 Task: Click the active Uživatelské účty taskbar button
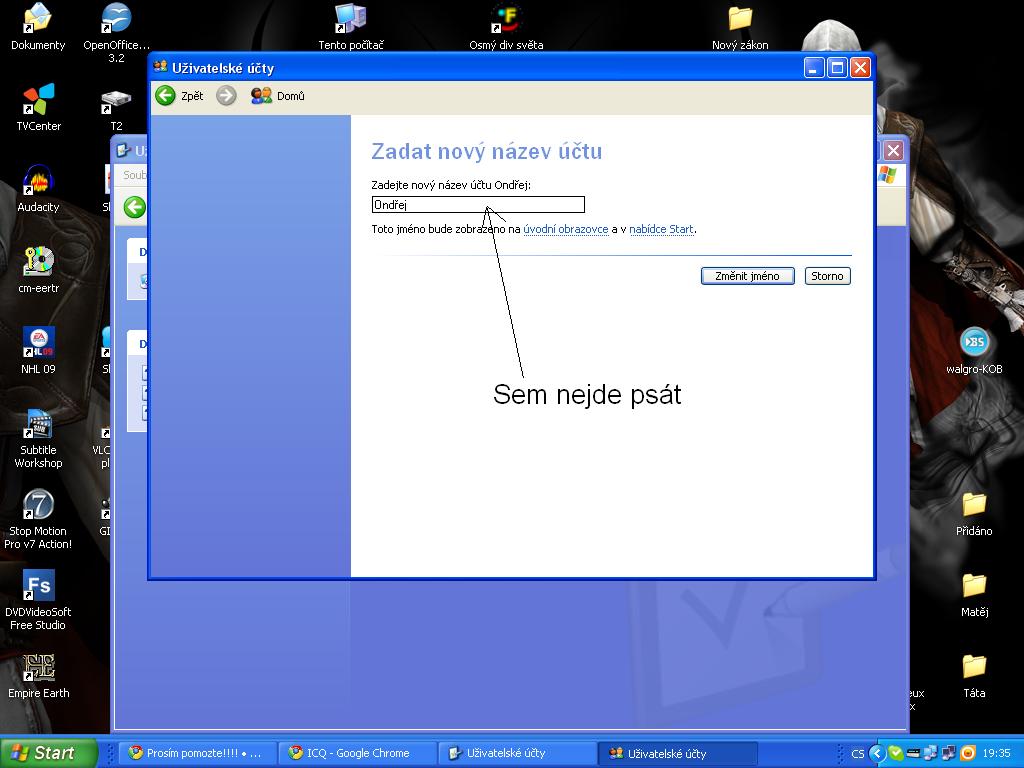coord(678,753)
